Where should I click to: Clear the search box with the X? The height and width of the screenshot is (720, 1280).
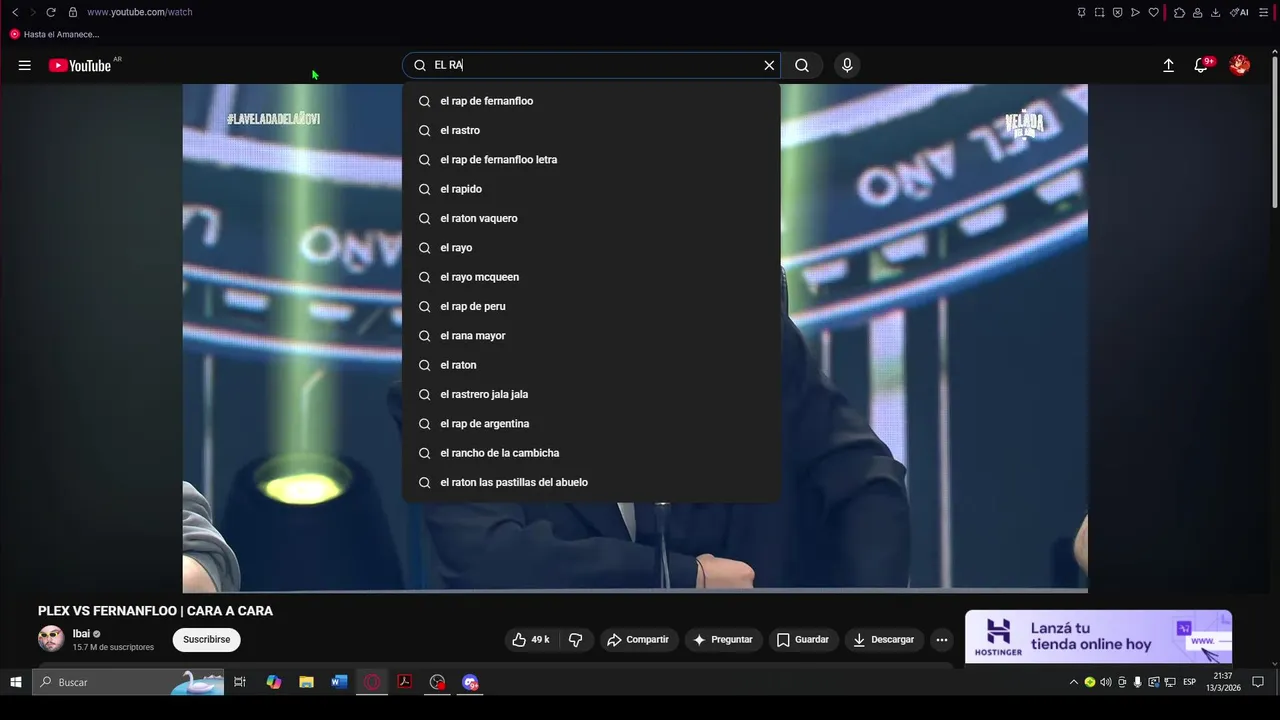(x=769, y=65)
